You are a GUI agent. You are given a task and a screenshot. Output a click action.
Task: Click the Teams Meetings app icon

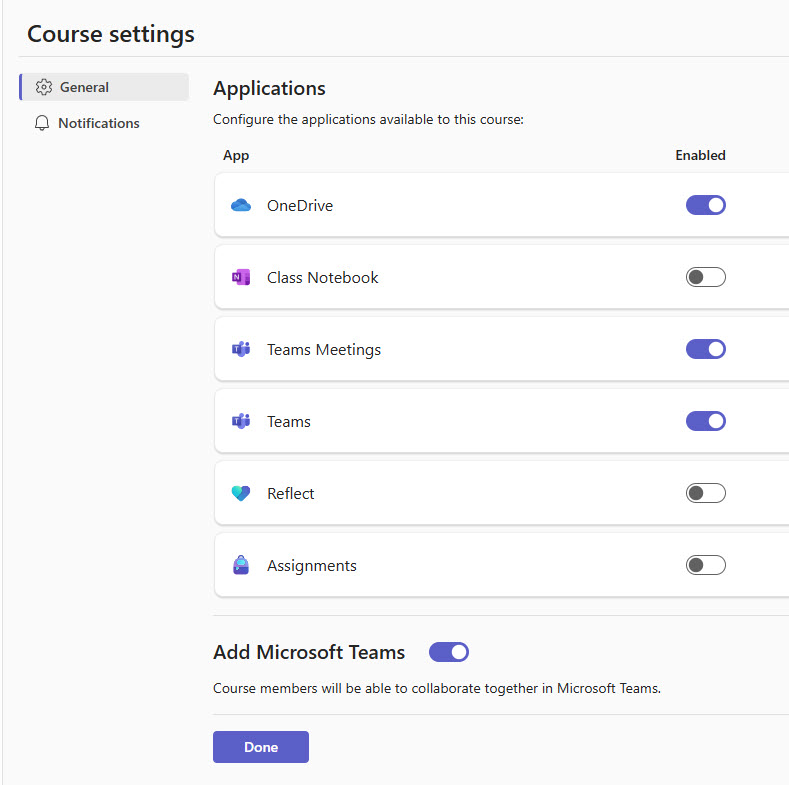240,350
